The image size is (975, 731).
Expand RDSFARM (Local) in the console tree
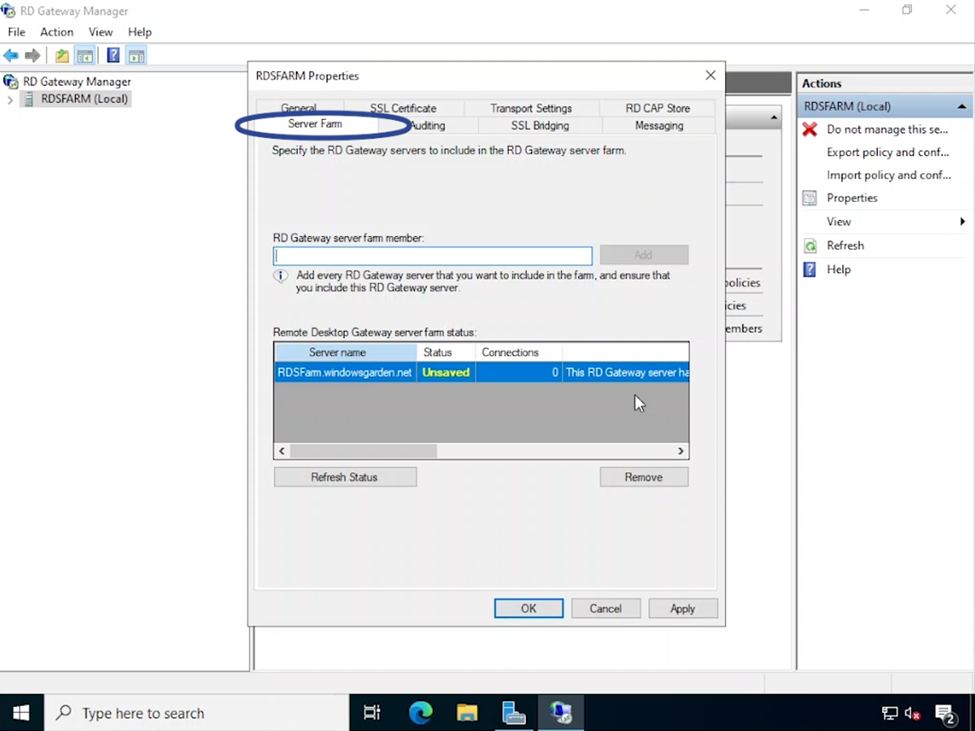click(8, 99)
